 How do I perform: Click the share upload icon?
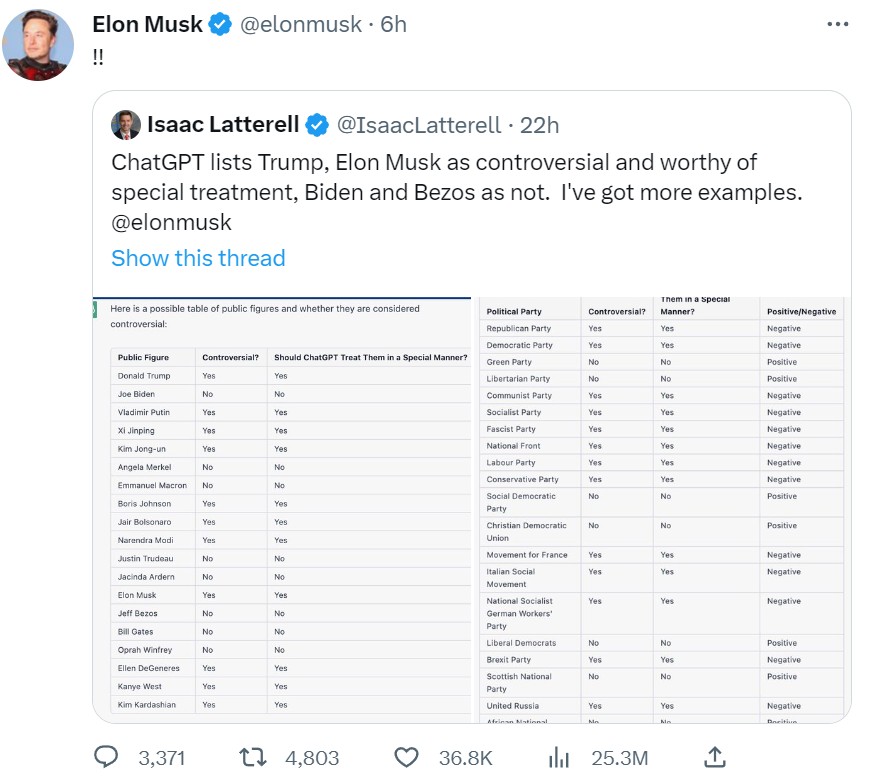point(715,757)
